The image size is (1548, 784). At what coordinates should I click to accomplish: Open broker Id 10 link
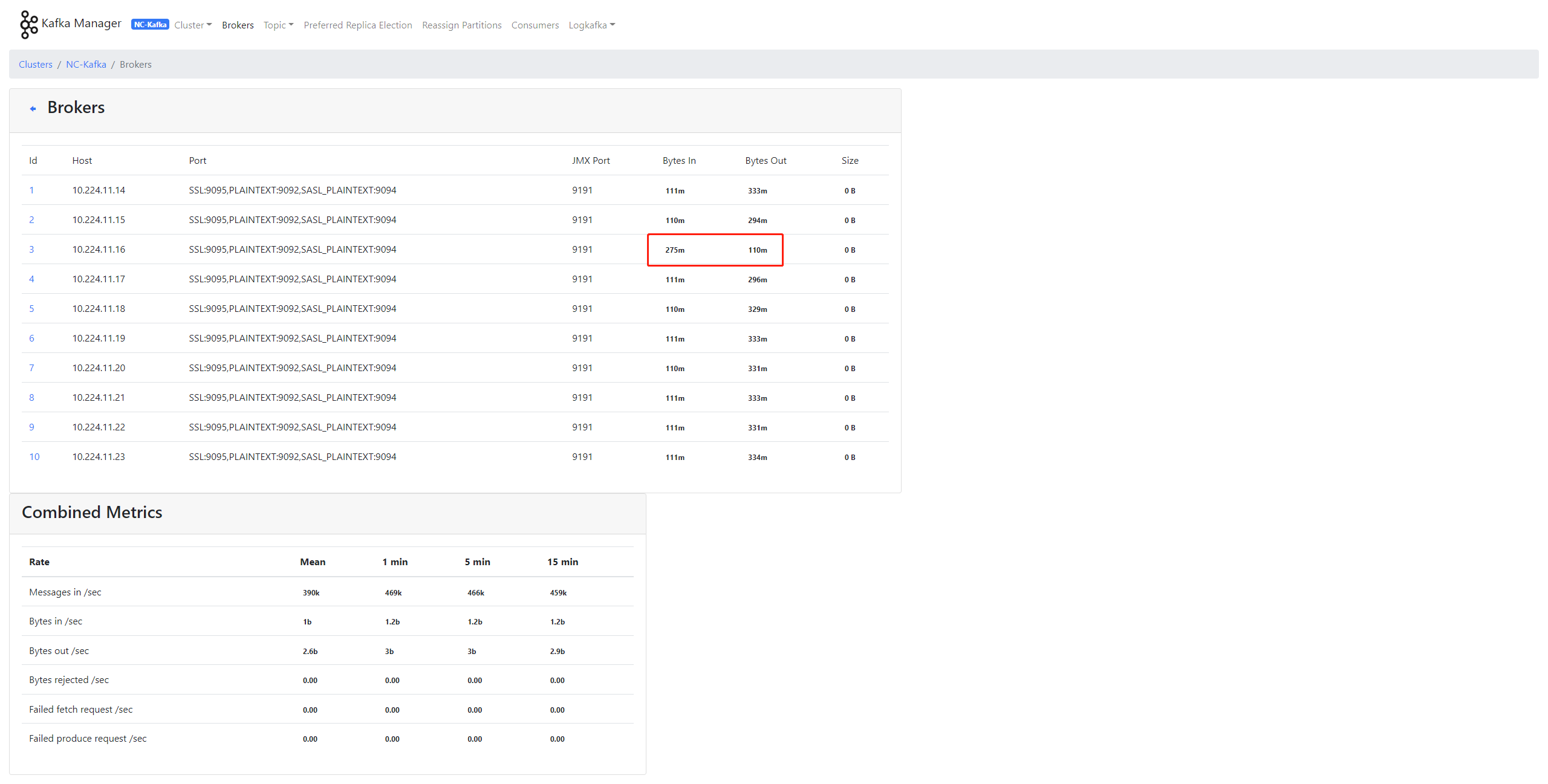click(x=34, y=457)
